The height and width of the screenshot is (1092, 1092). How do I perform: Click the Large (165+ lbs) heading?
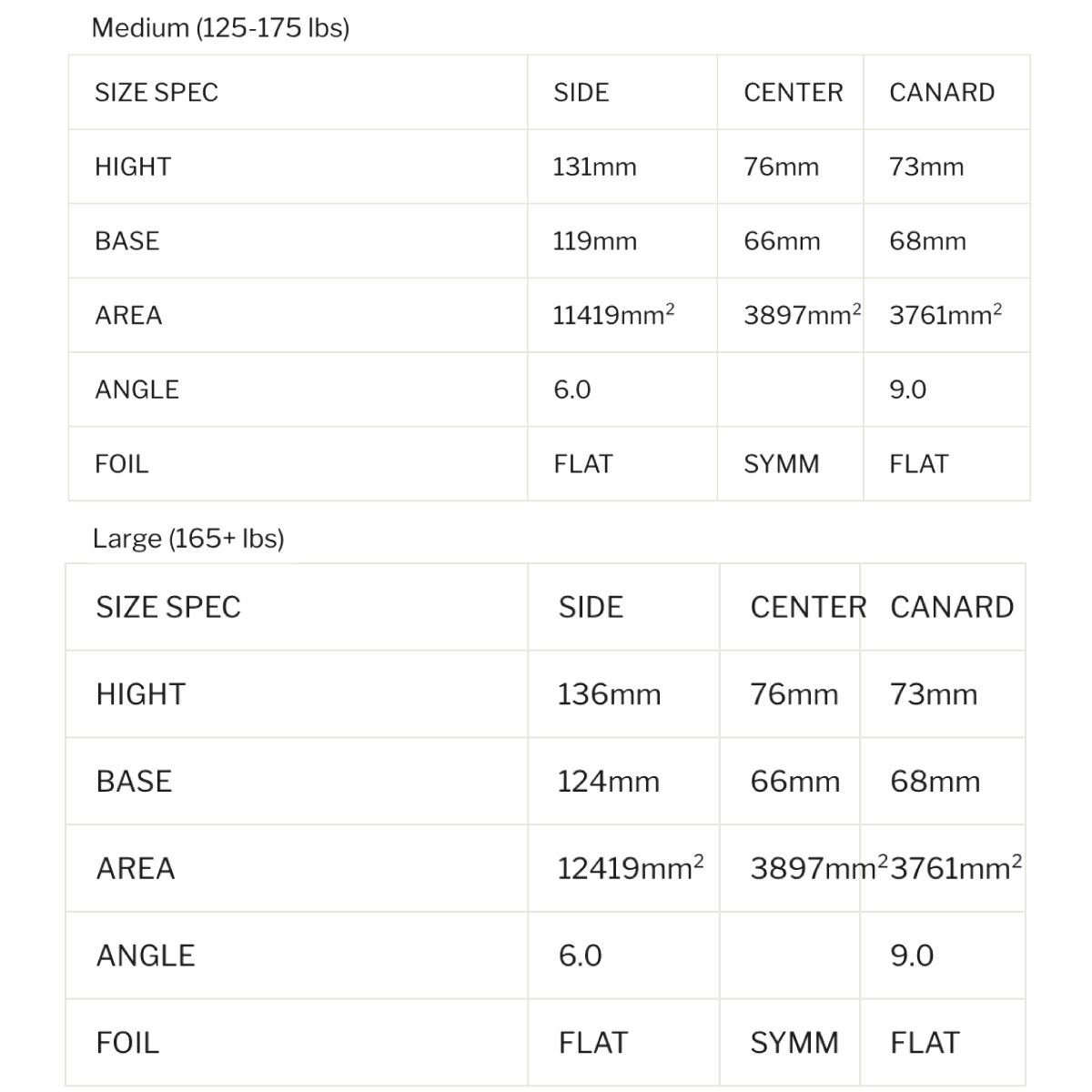tap(188, 539)
